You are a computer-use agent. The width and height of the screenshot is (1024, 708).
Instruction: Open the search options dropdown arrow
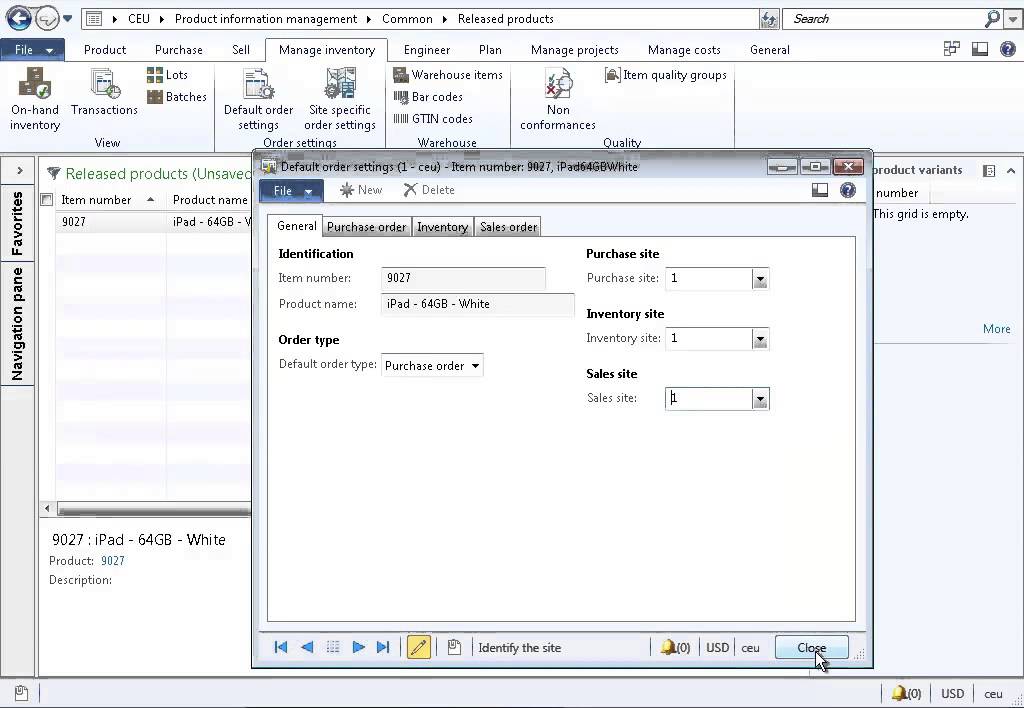tap(1014, 19)
